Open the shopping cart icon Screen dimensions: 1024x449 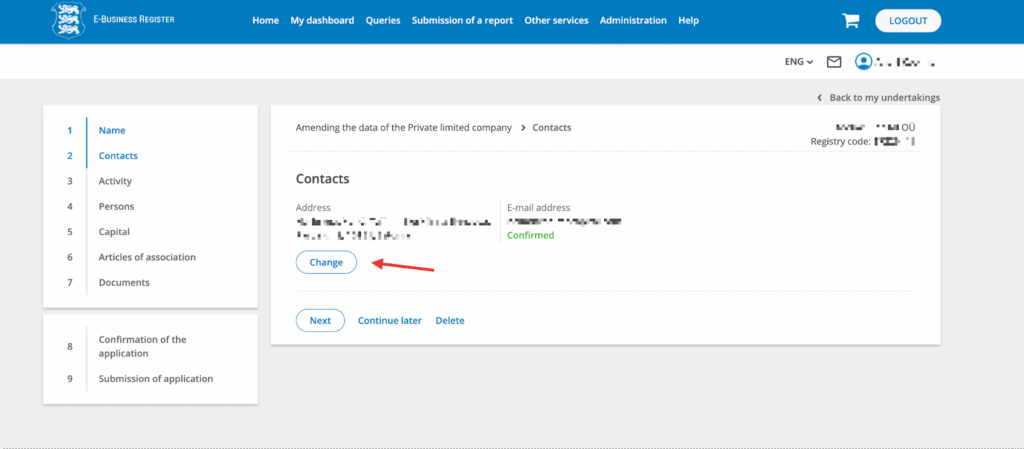click(x=851, y=20)
